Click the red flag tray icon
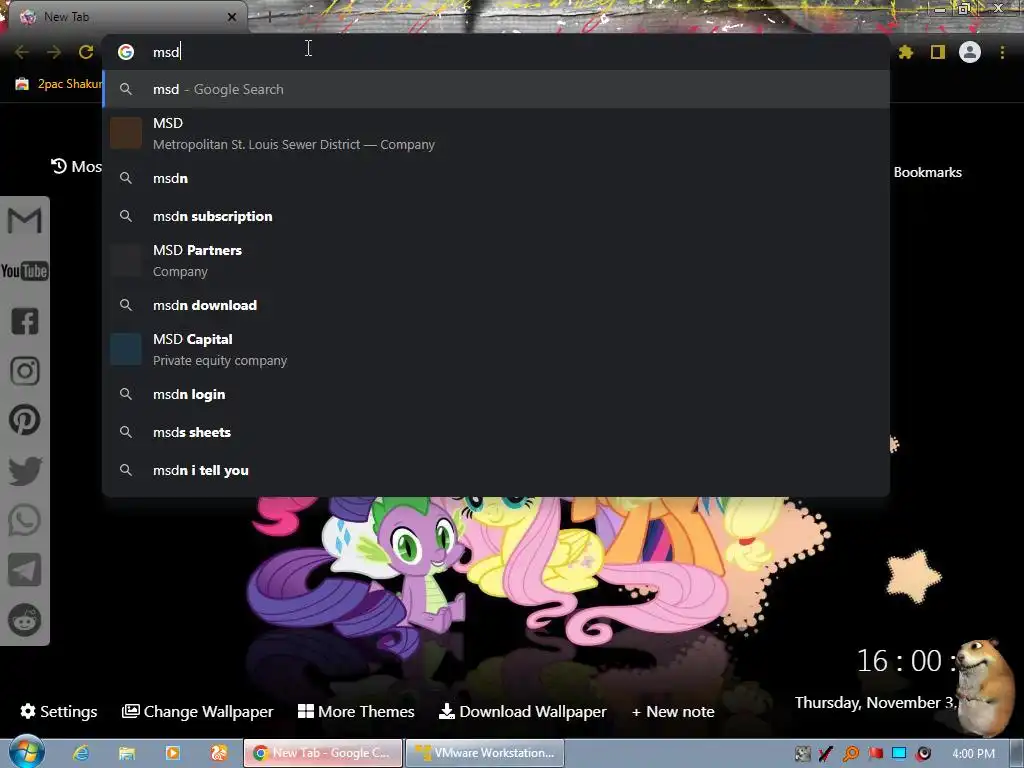 875,754
